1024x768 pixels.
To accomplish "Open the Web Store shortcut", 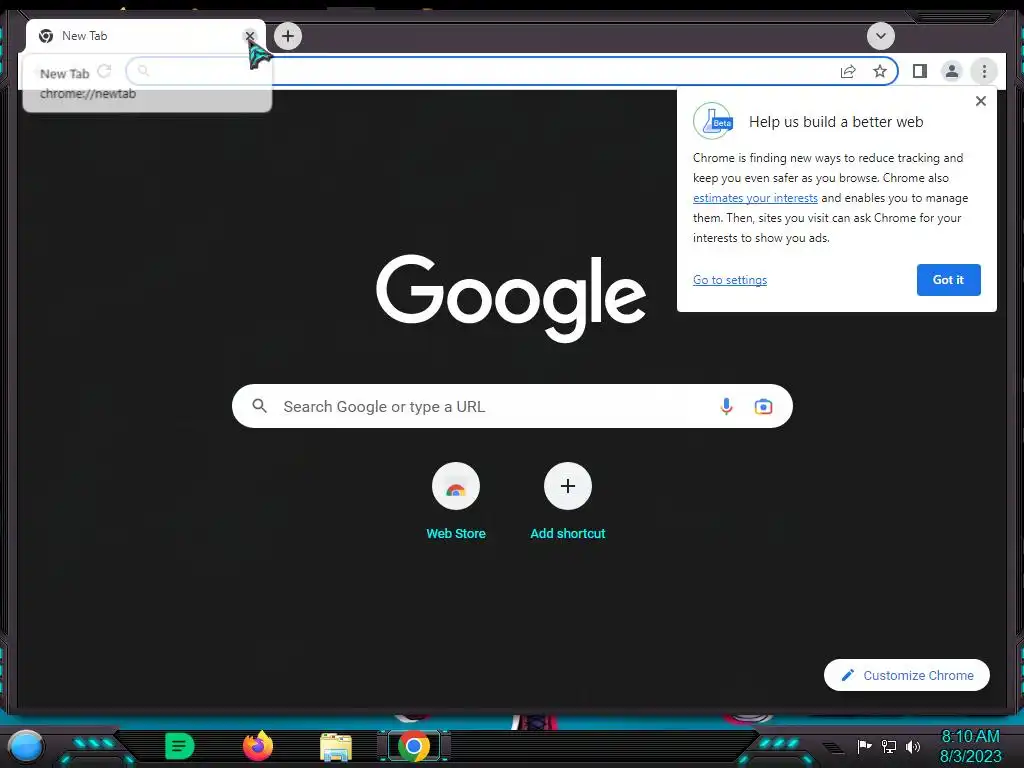I will [456, 487].
